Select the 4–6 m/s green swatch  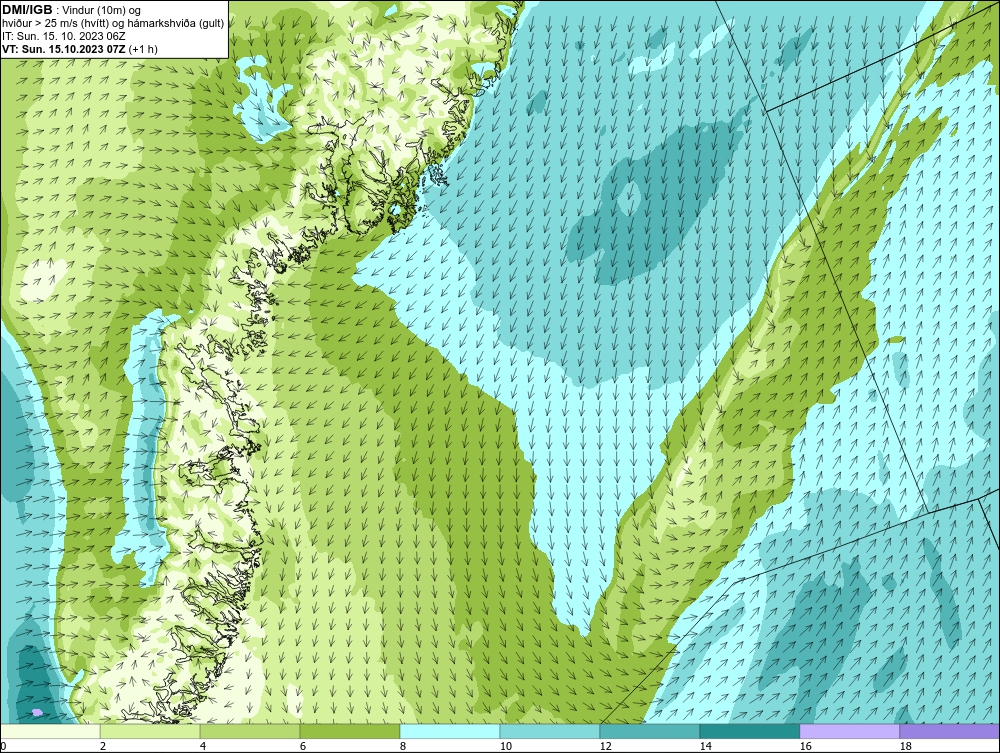[250, 731]
